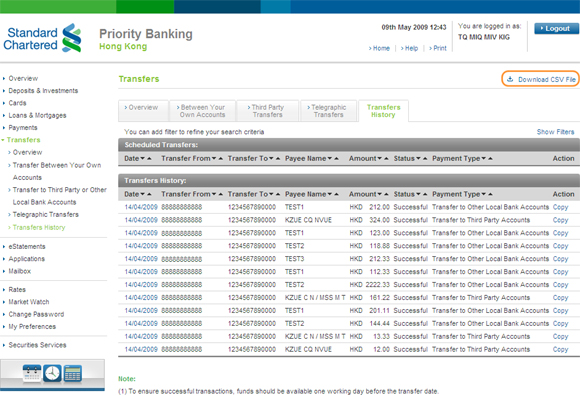580x396 pixels.
Task: Open the Telegraphic Transfers tab
Action: pyautogui.click(x=328, y=111)
